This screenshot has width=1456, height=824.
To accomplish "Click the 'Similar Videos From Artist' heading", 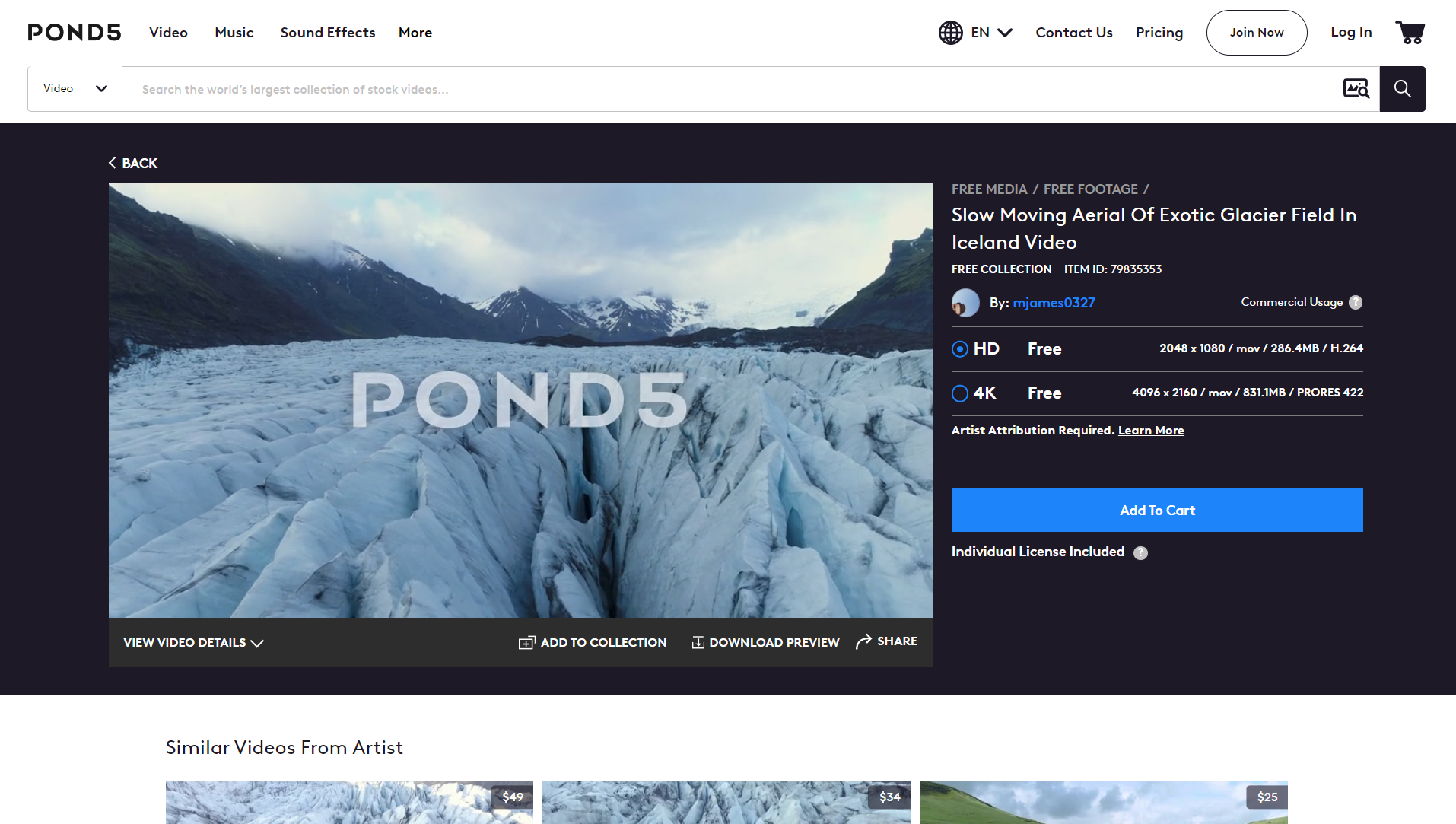I will point(285,748).
